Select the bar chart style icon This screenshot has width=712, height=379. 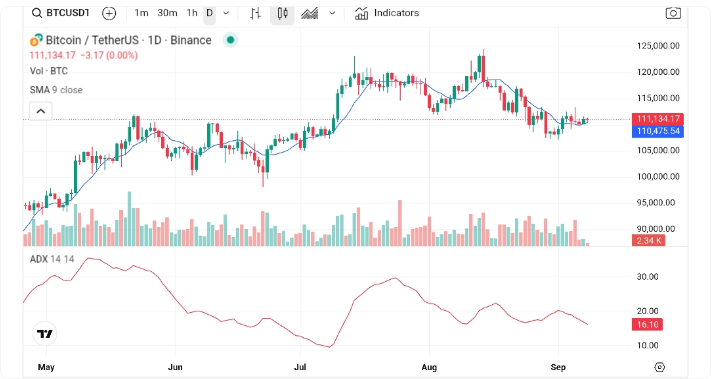(255, 14)
